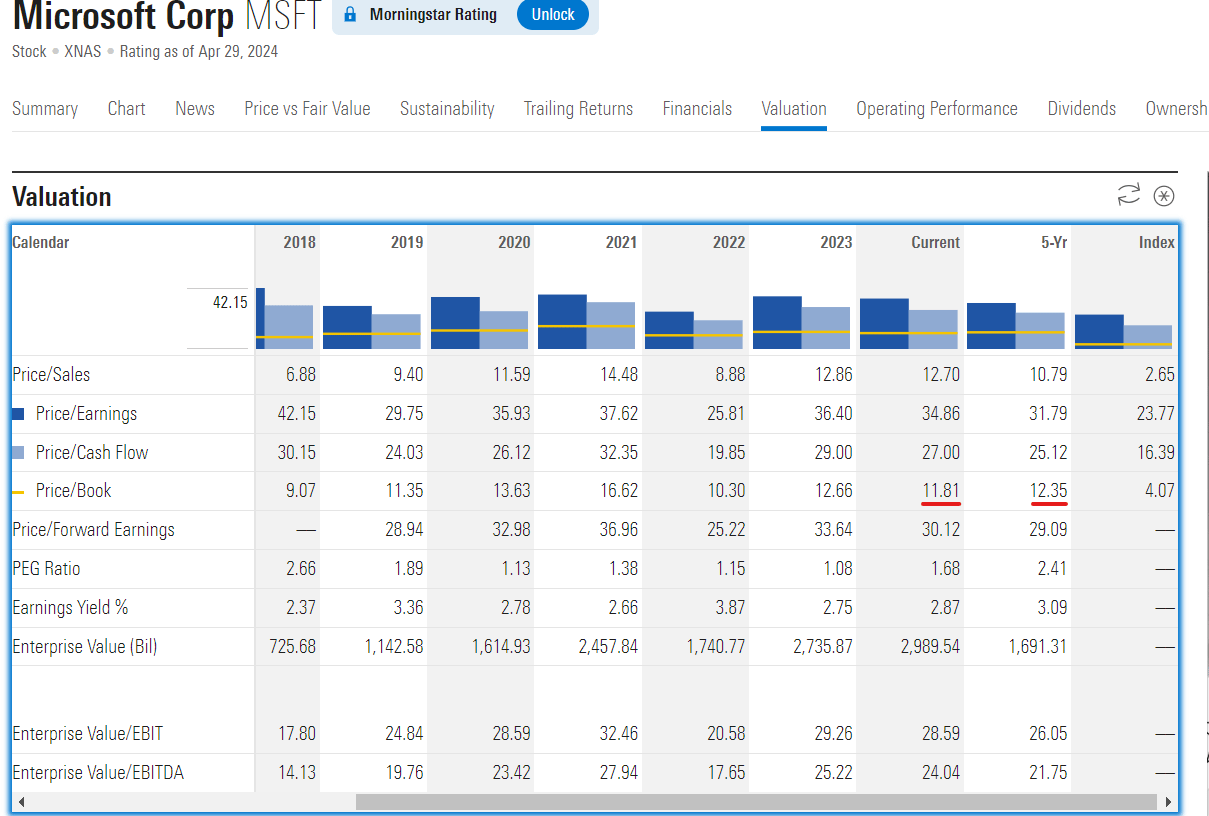The width and height of the screenshot is (1209, 816).
Task: Click the Current Enterprise Value 2,989.54
Action: pos(930,647)
